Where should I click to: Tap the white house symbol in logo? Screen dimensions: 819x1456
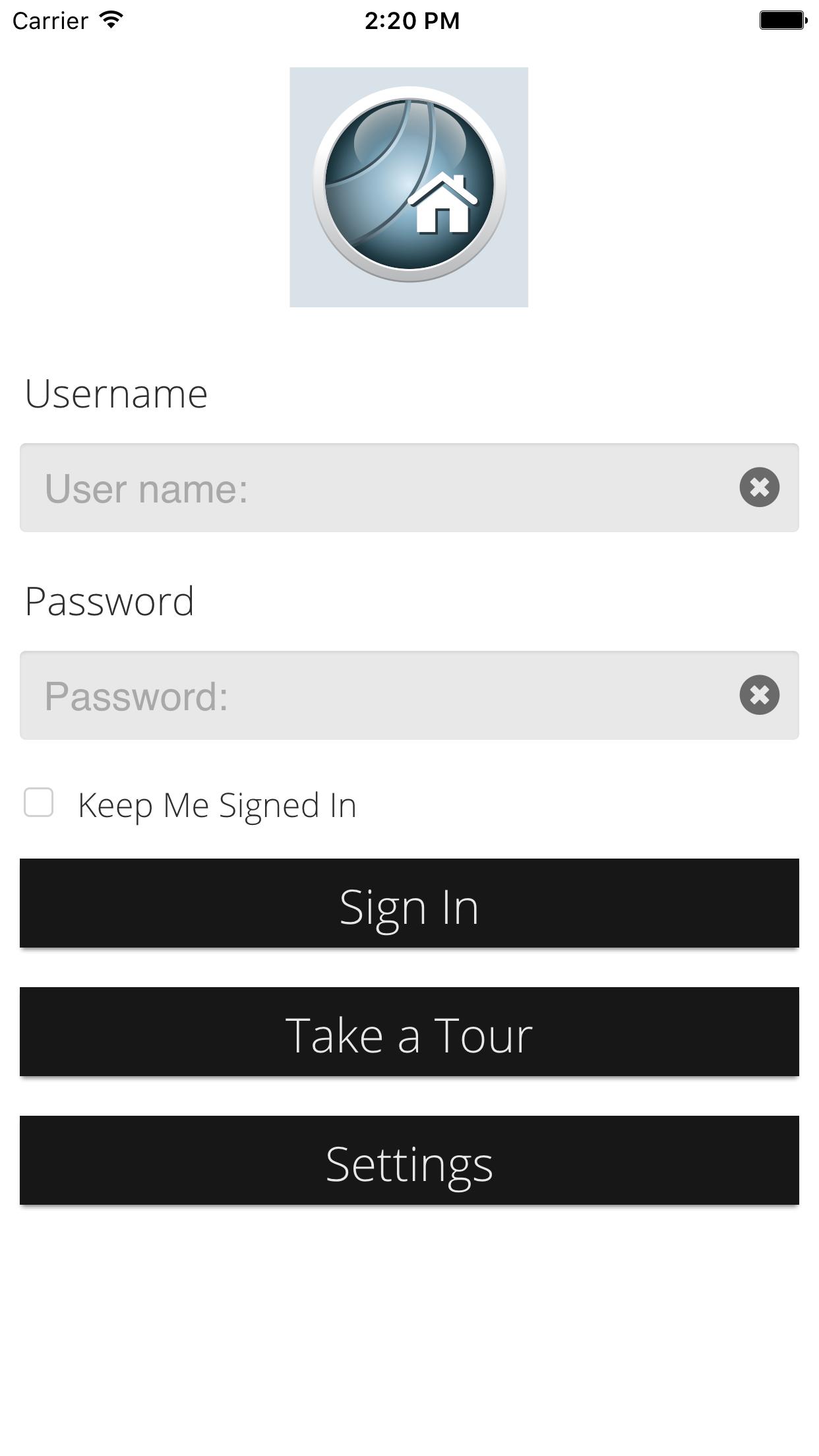(442, 204)
